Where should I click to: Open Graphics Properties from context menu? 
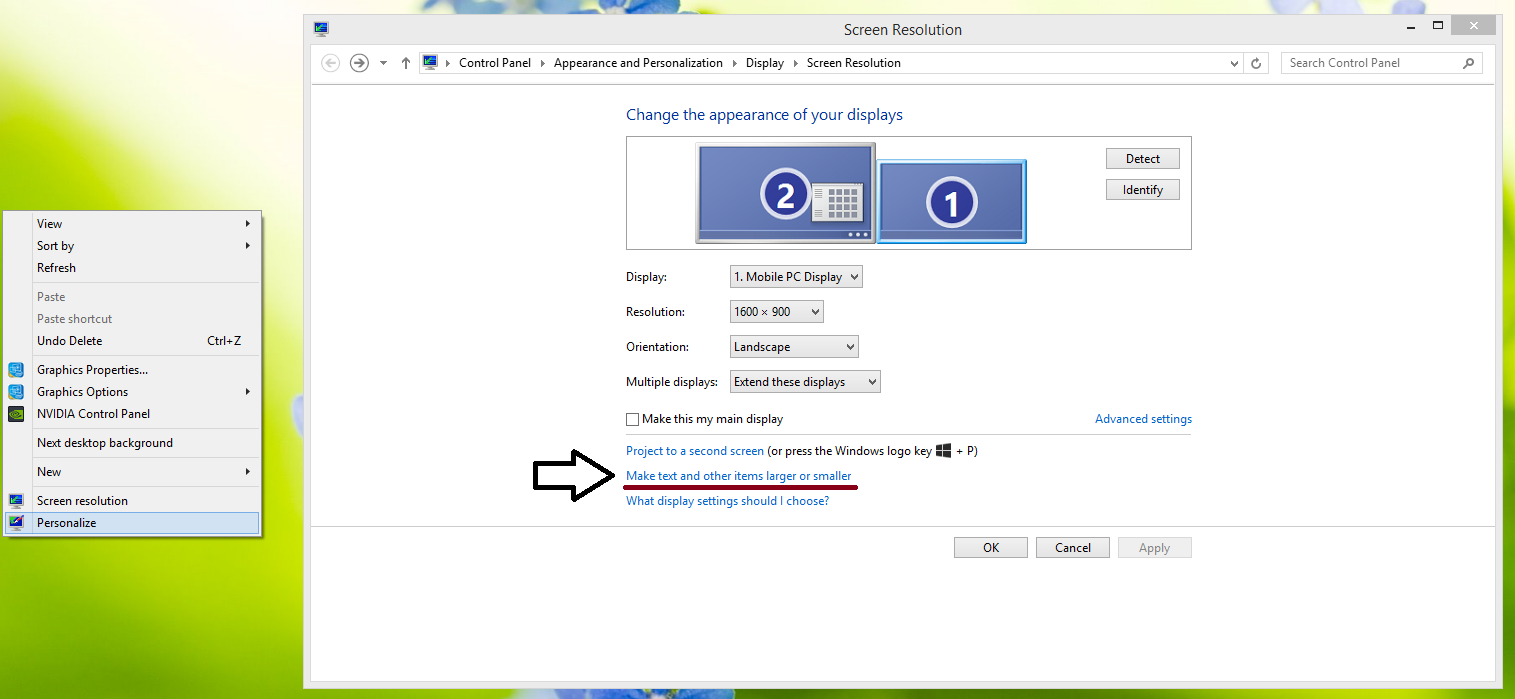[x=132, y=370]
